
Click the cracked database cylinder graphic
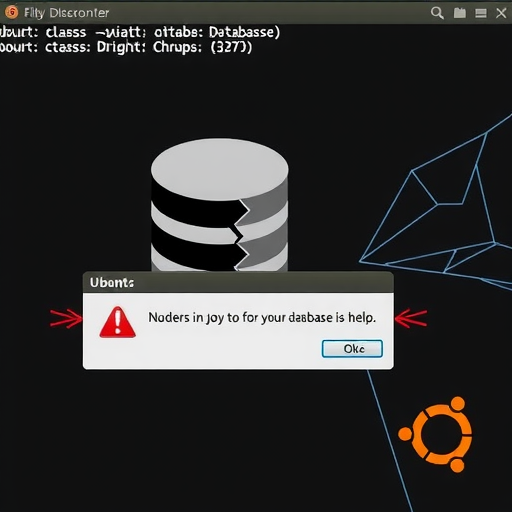pyautogui.click(x=220, y=205)
